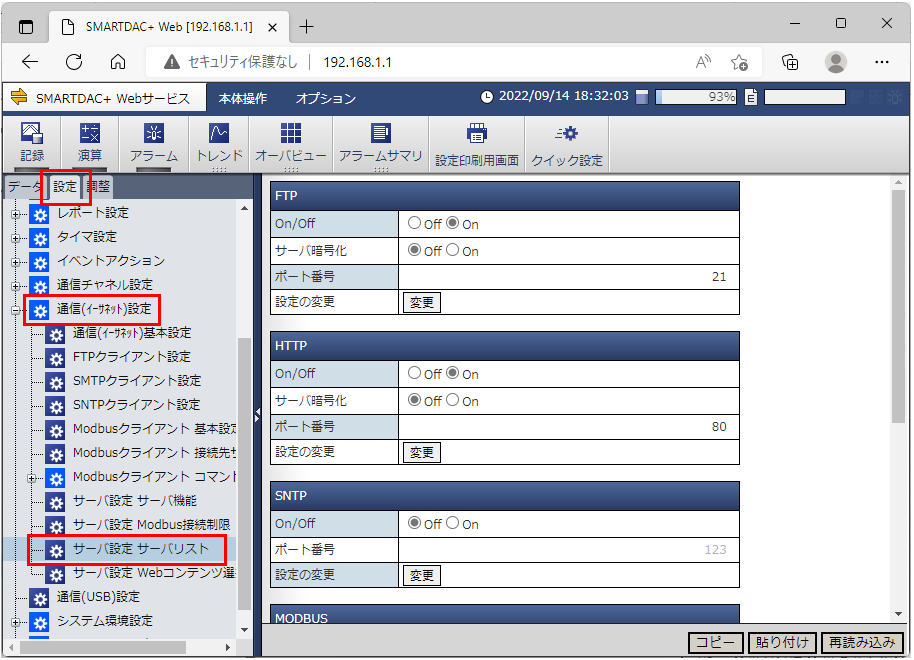Click the 記録 (record) toolbar icon
Image resolution: width=914 pixels, height=660 pixels.
pos(32,143)
